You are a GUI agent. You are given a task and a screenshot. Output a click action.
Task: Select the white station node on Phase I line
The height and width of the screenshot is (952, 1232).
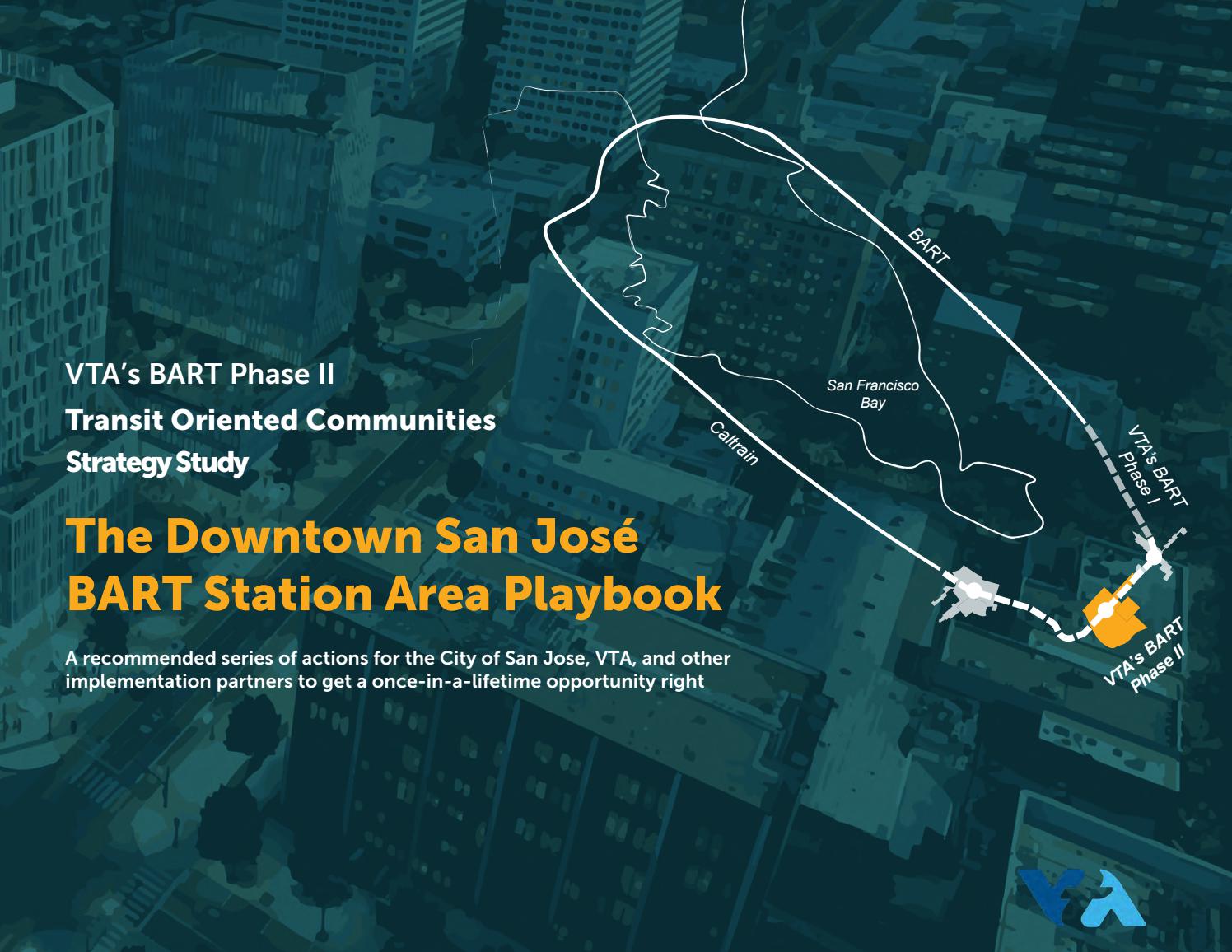coord(1152,558)
